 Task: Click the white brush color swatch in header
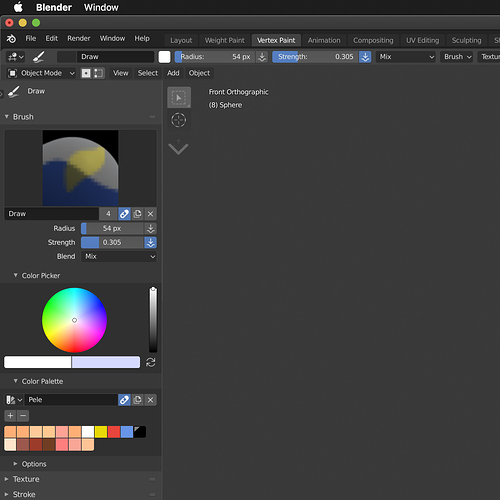[164, 57]
